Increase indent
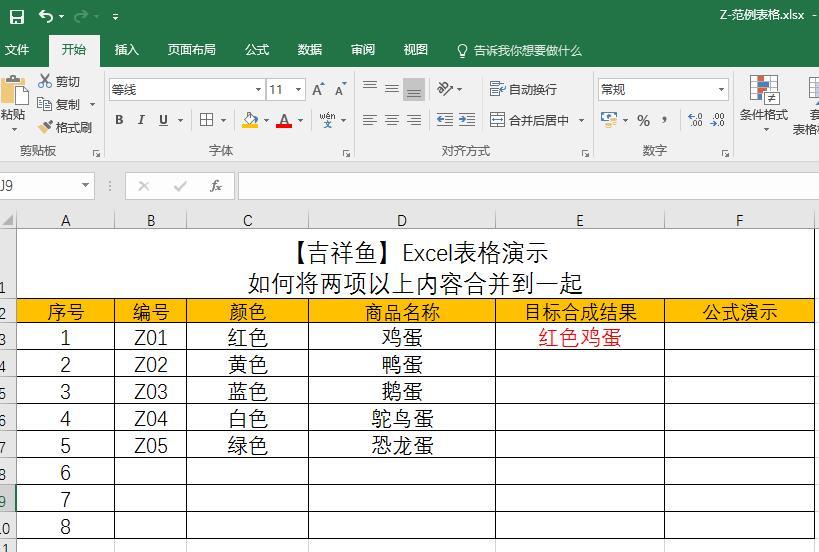 pyautogui.click(x=467, y=120)
